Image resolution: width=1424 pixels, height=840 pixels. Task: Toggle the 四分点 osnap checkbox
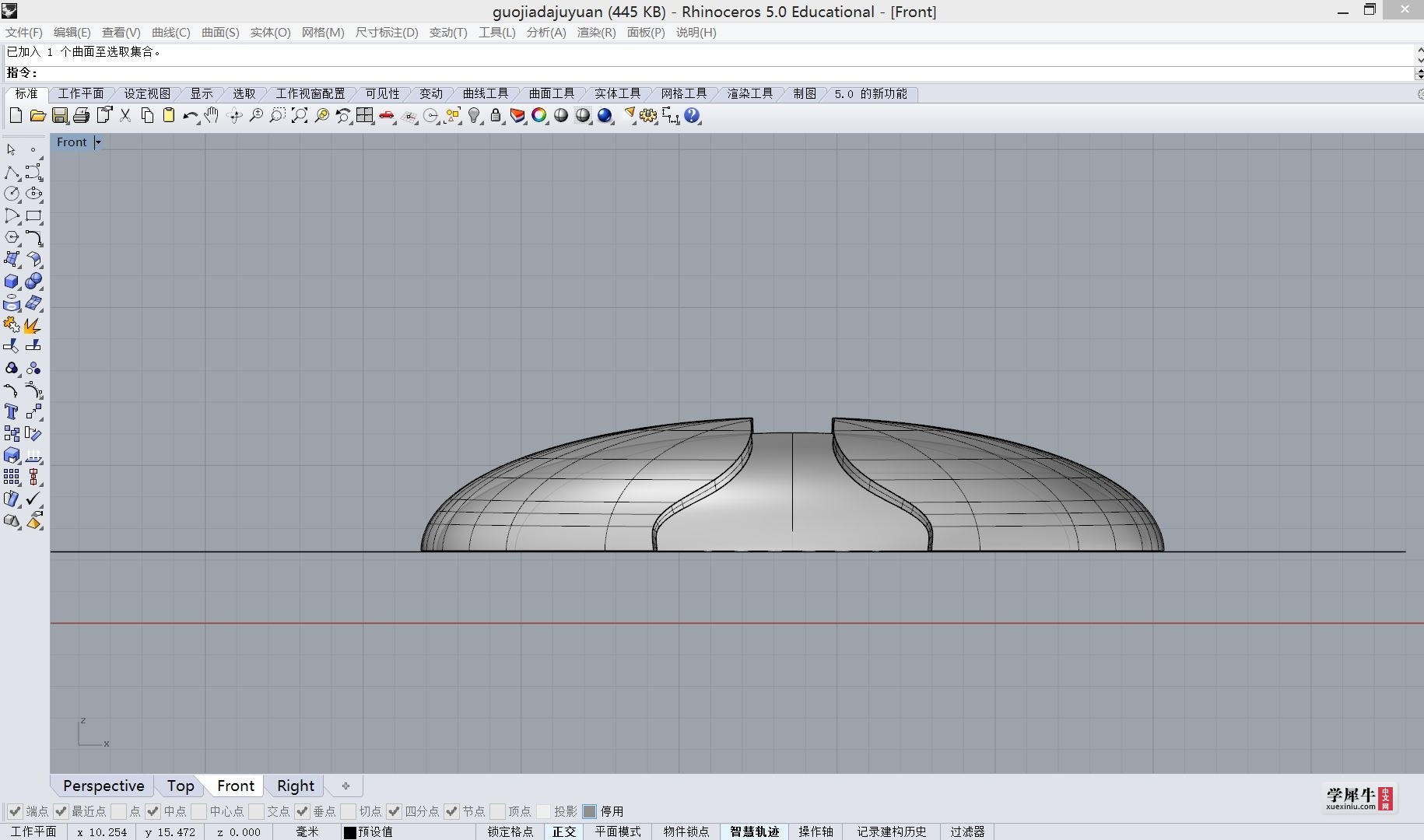click(x=394, y=811)
